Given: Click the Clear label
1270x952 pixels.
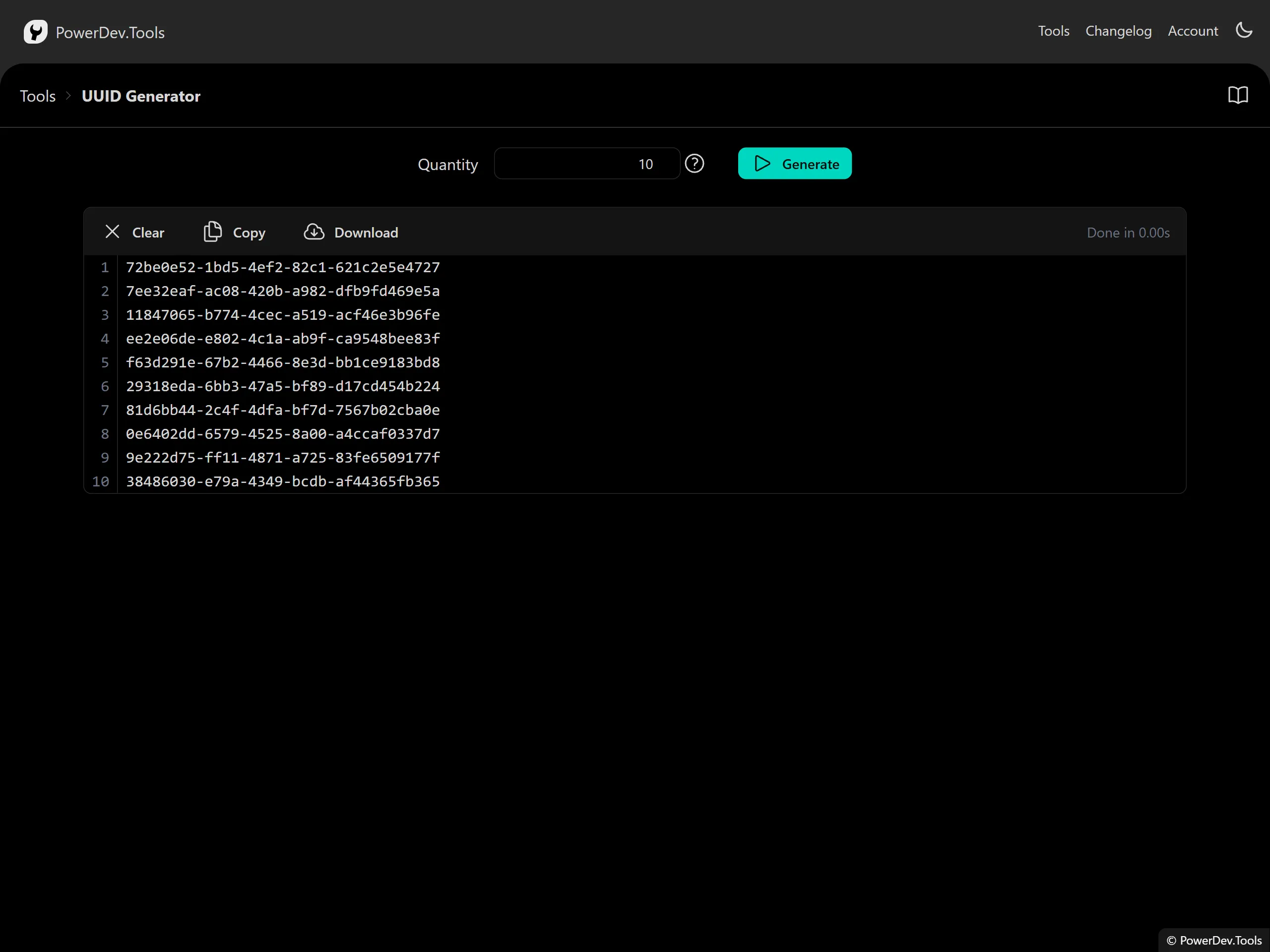Looking at the screenshot, I should tap(148, 233).
